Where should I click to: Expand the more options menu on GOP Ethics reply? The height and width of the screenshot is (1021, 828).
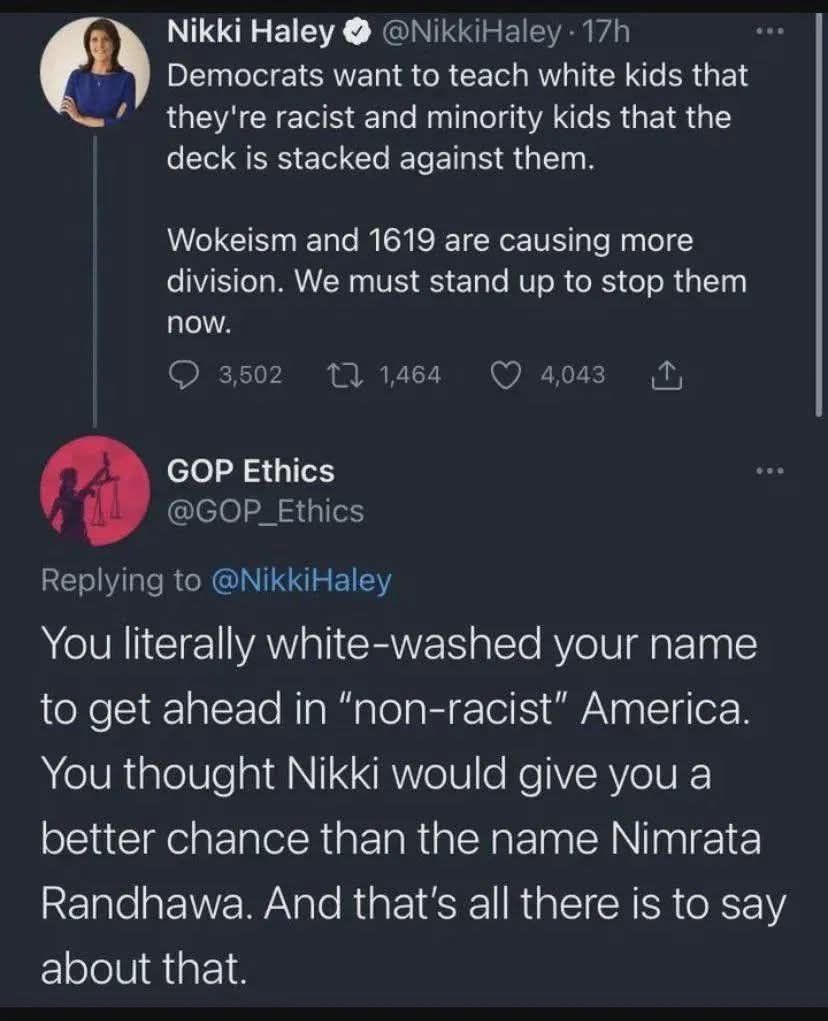coord(767,470)
